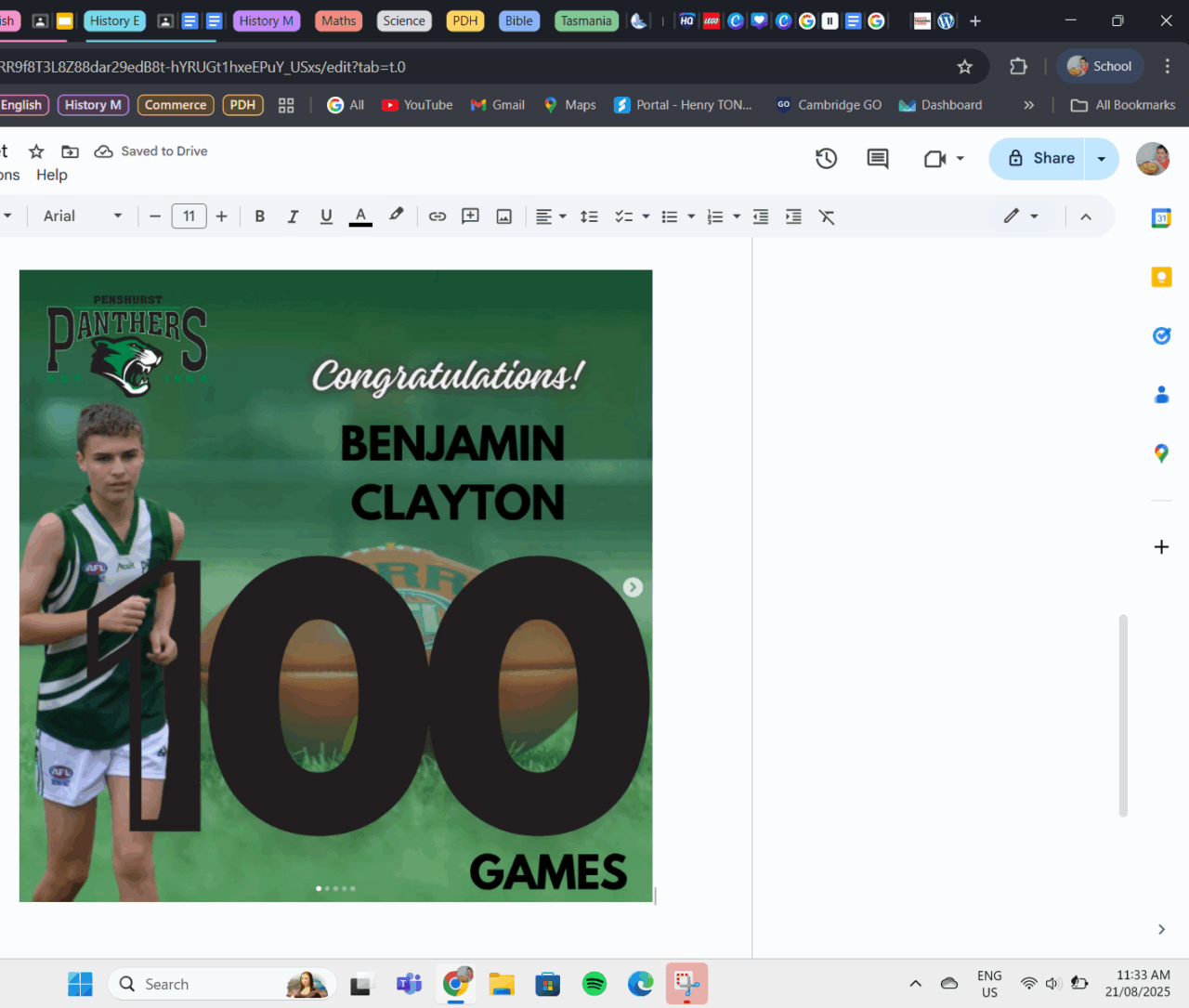The height and width of the screenshot is (1008, 1189).
Task: Open Google Calendar side panel icon
Action: click(x=1161, y=218)
